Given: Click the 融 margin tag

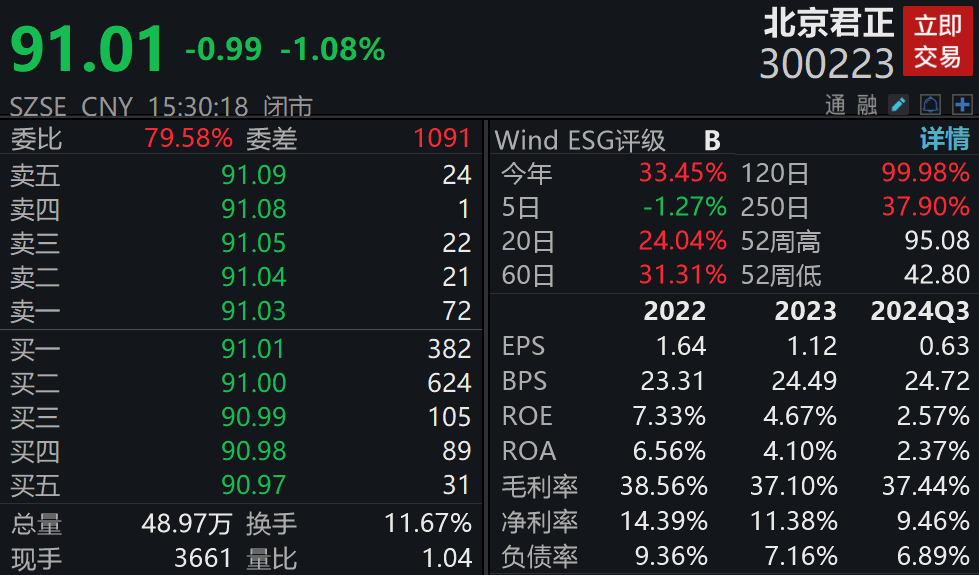Looking at the screenshot, I should (867, 105).
